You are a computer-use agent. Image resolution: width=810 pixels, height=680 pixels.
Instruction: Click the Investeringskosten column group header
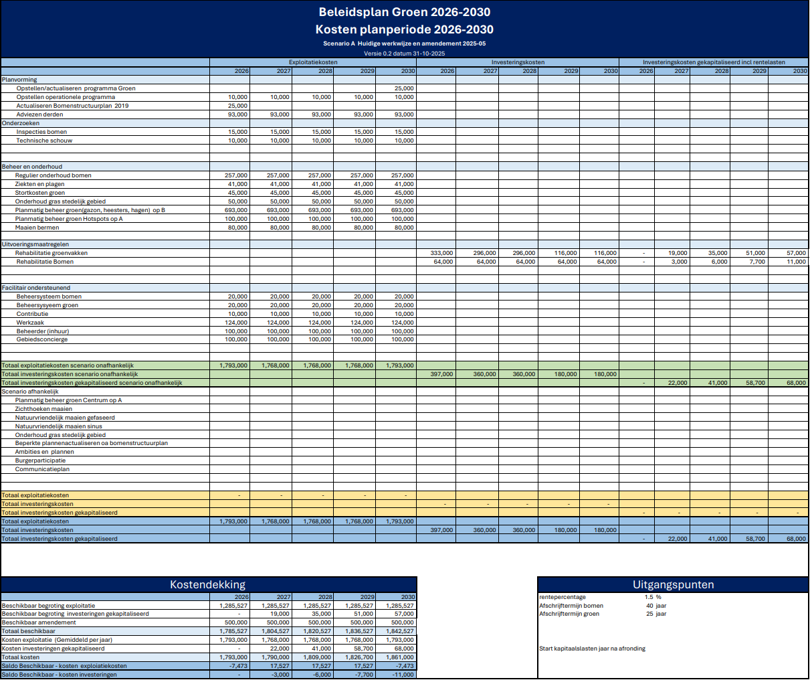(518, 62)
